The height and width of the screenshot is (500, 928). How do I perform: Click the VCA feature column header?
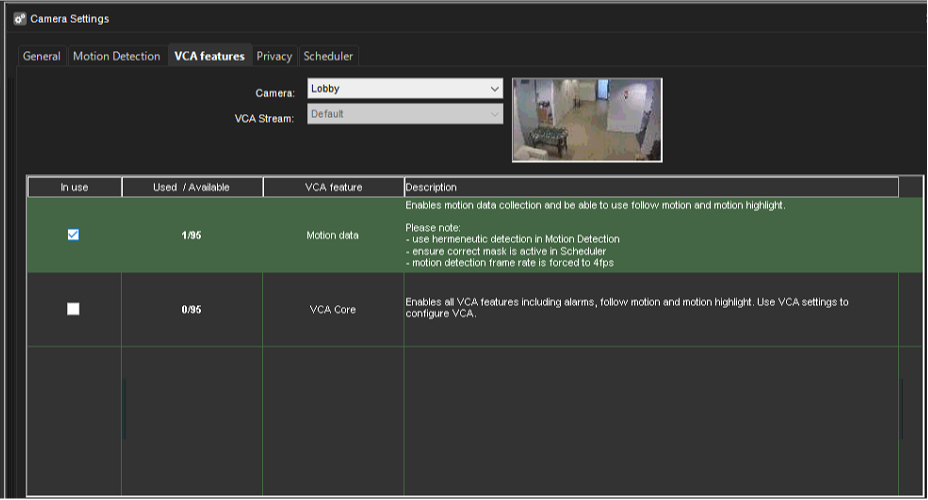333,187
